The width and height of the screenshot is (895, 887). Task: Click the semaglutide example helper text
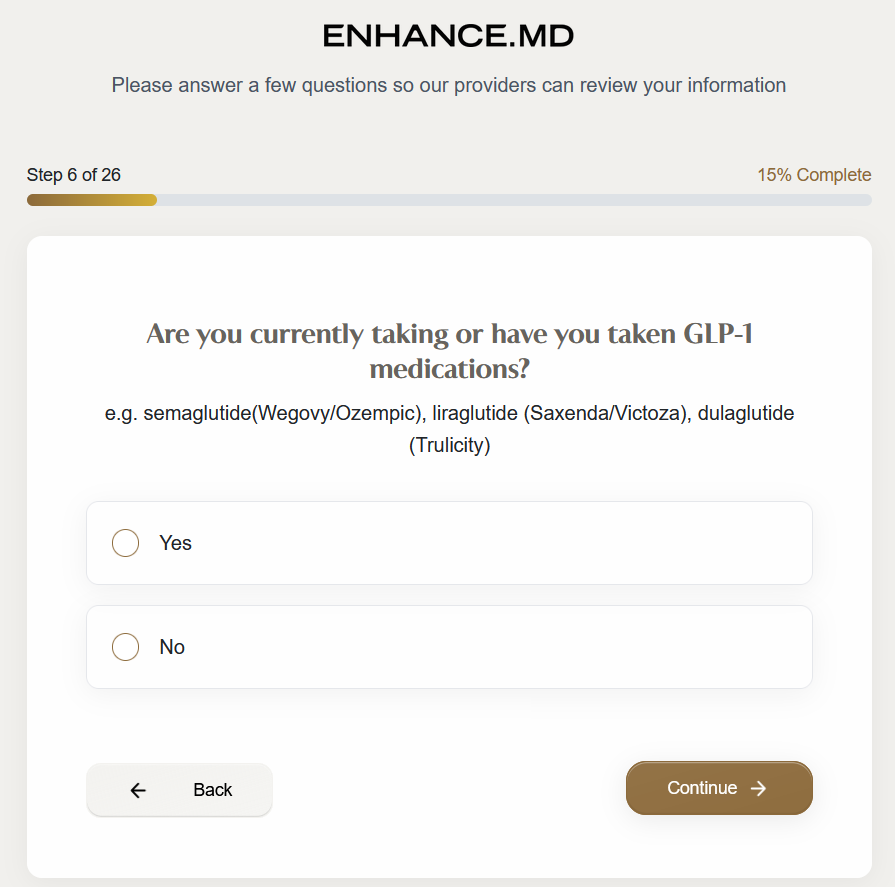(449, 413)
